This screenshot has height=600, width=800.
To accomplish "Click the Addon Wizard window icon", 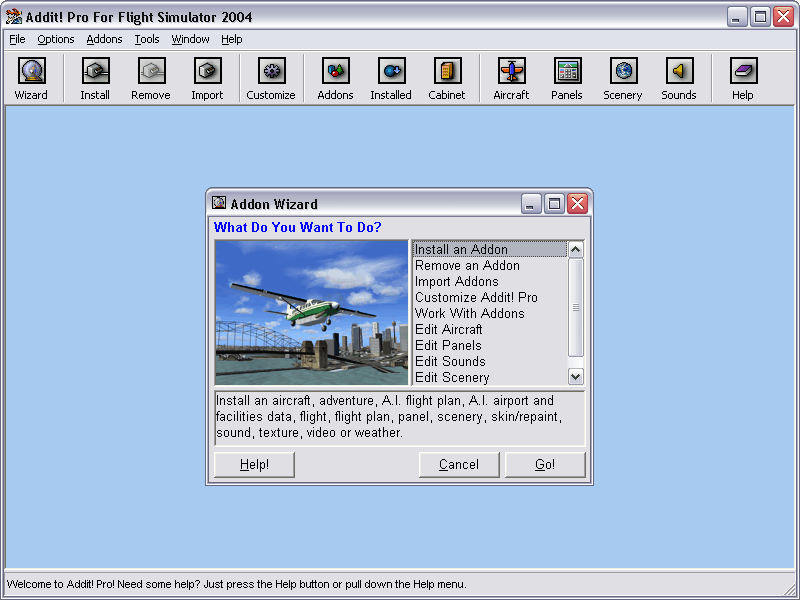I will (x=219, y=203).
